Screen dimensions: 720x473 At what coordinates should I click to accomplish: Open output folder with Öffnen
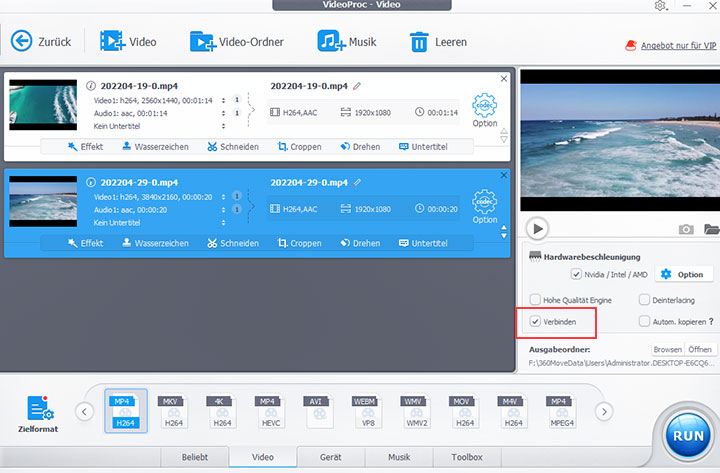click(x=700, y=349)
